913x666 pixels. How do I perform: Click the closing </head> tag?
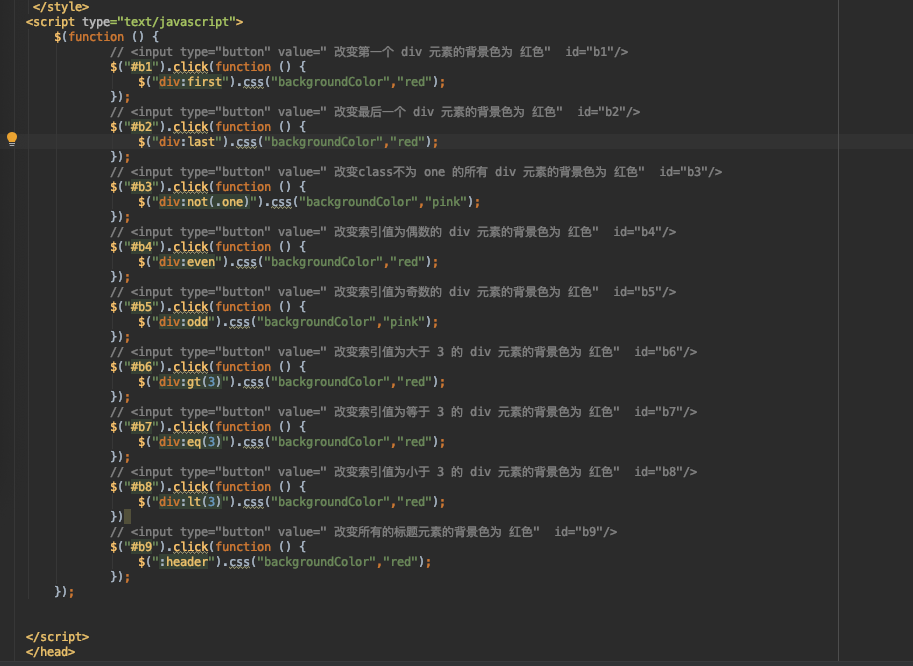pyautogui.click(x=51, y=652)
